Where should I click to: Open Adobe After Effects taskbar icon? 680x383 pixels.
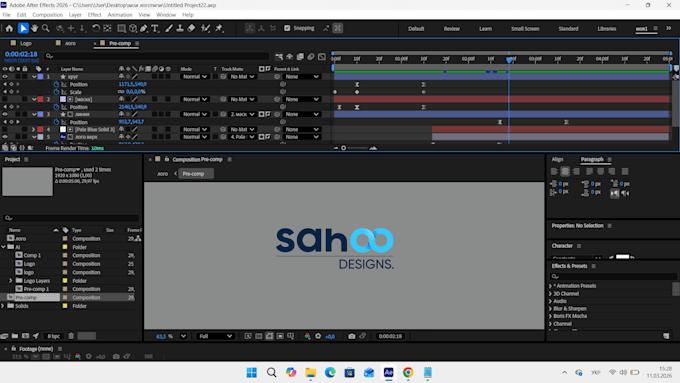tap(389, 373)
